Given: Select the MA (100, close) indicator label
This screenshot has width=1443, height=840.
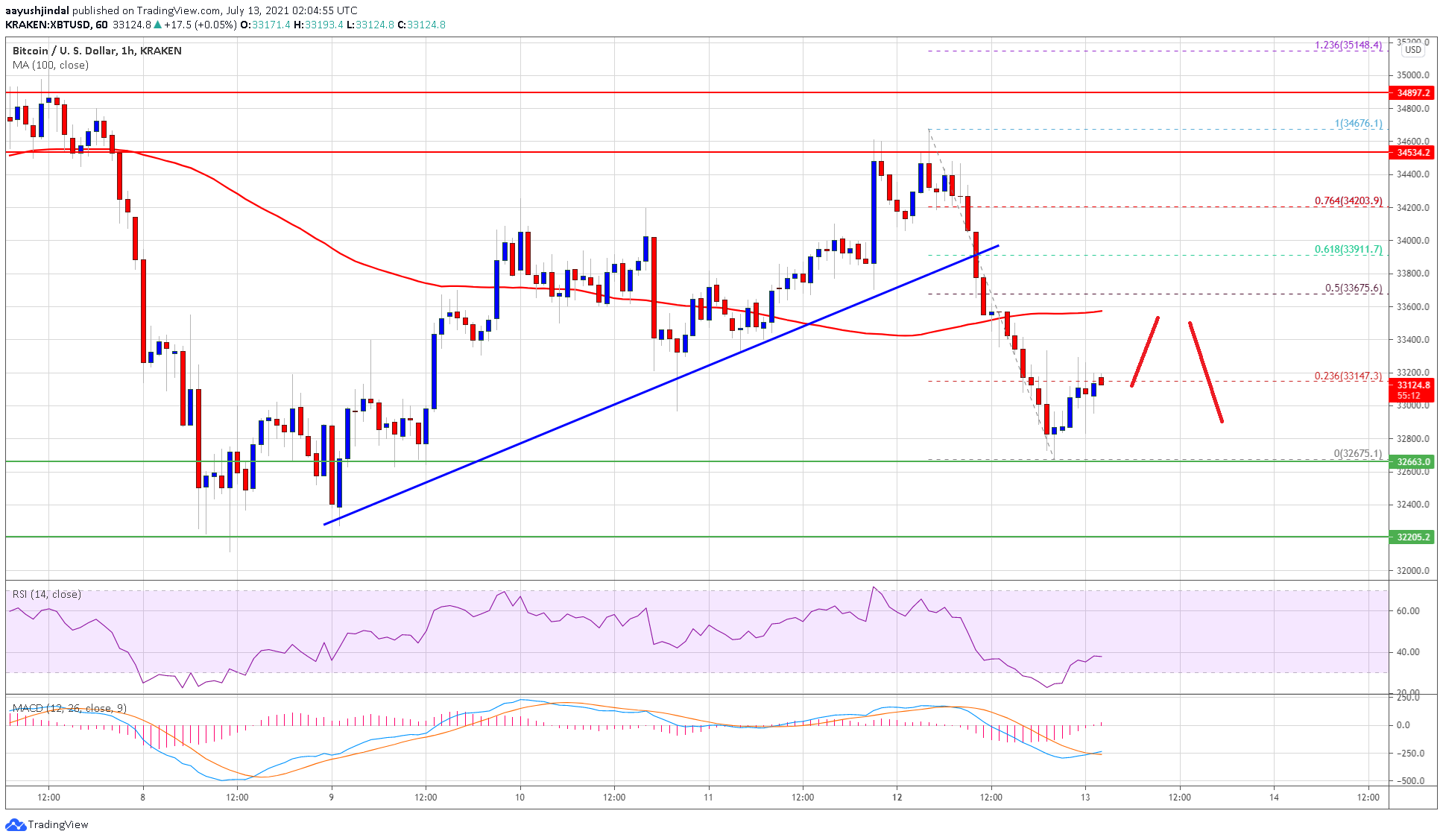Looking at the screenshot, I should pyautogui.click(x=51, y=65).
